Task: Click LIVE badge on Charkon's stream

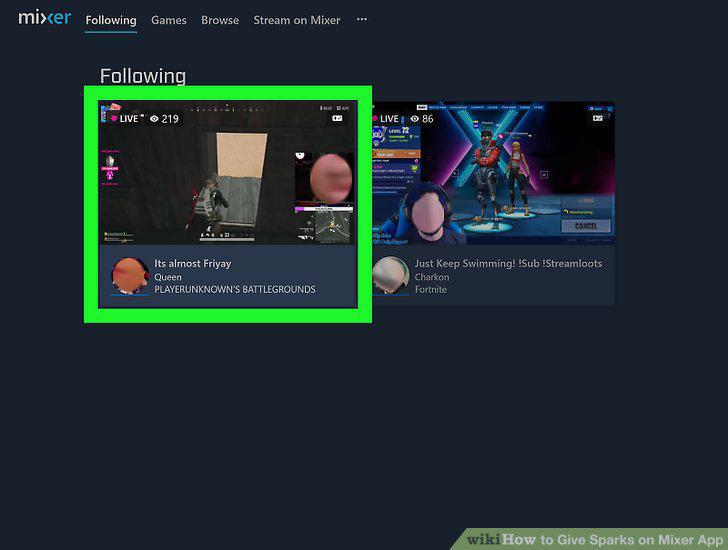Action: click(x=385, y=119)
